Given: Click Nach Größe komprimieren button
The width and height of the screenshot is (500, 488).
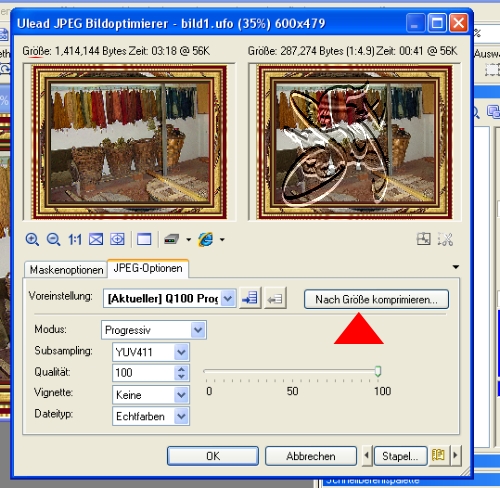Looking at the screenshot, I should coord(376,299).
